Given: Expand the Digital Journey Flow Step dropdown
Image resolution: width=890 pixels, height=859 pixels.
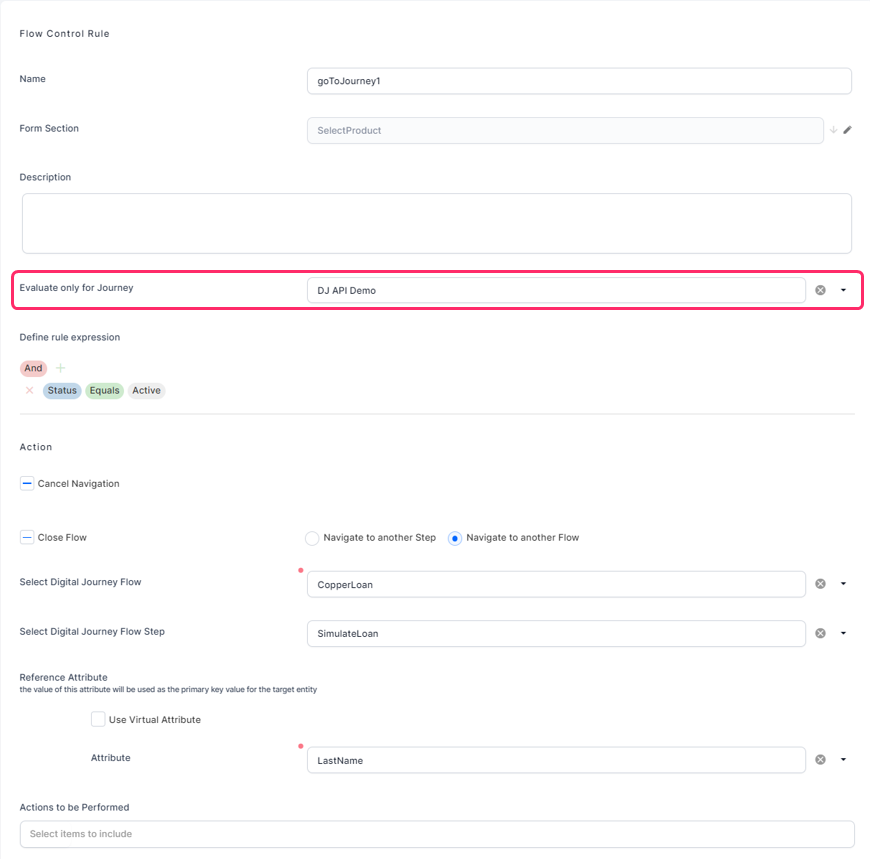Looking at the screenshot, I should 843,633.
